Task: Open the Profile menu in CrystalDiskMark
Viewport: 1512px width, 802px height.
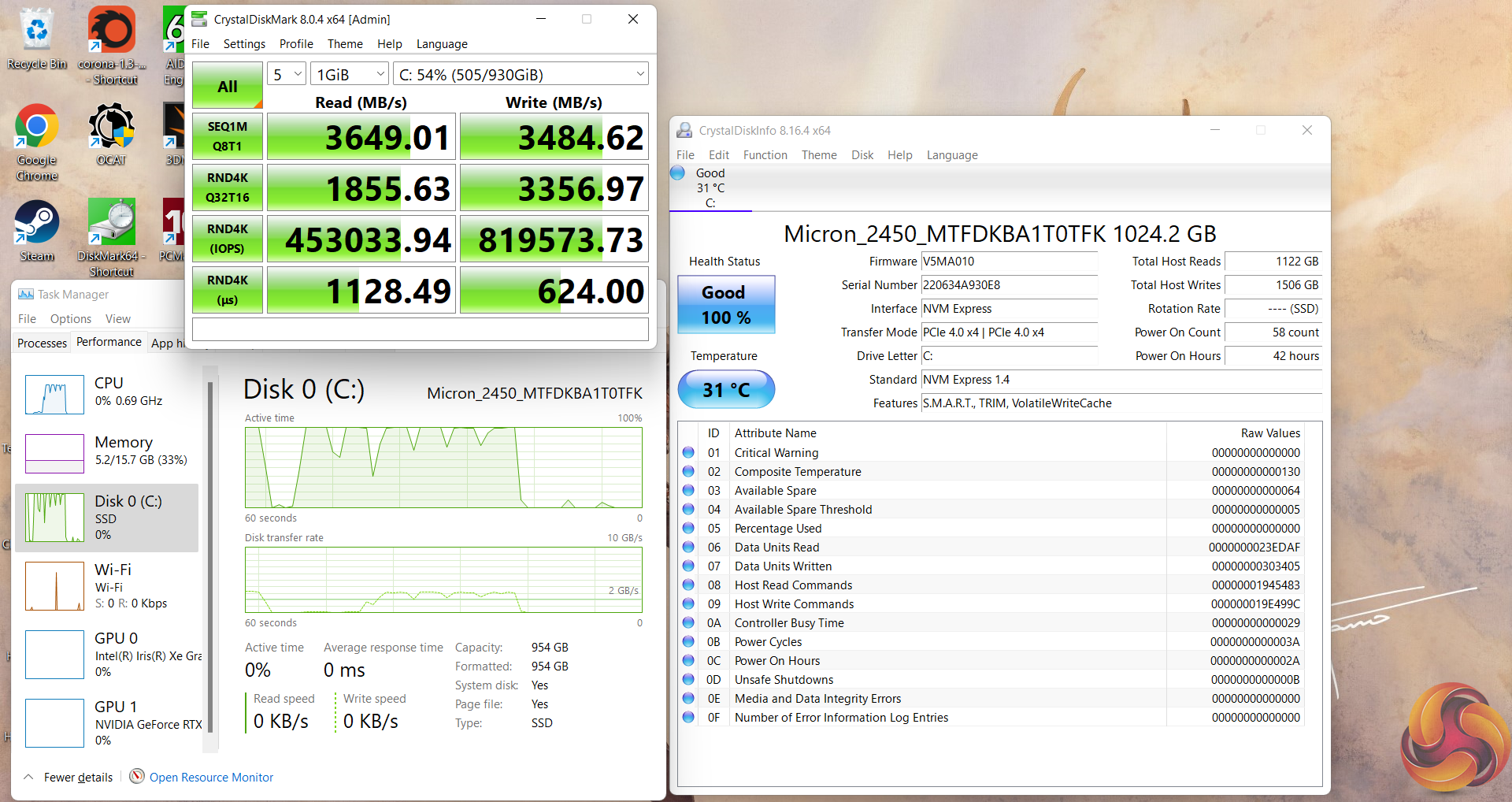Action: [296, 44]
